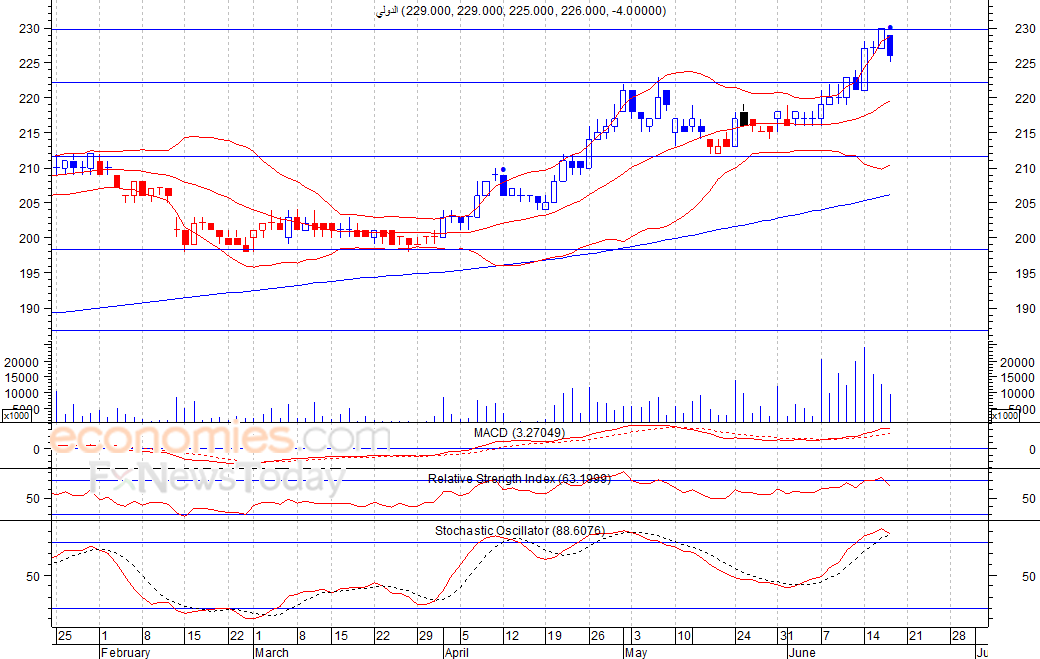Click the 205 price label on the right axis
This screenshot has height=659, width=1040.
click(1025, 204)
